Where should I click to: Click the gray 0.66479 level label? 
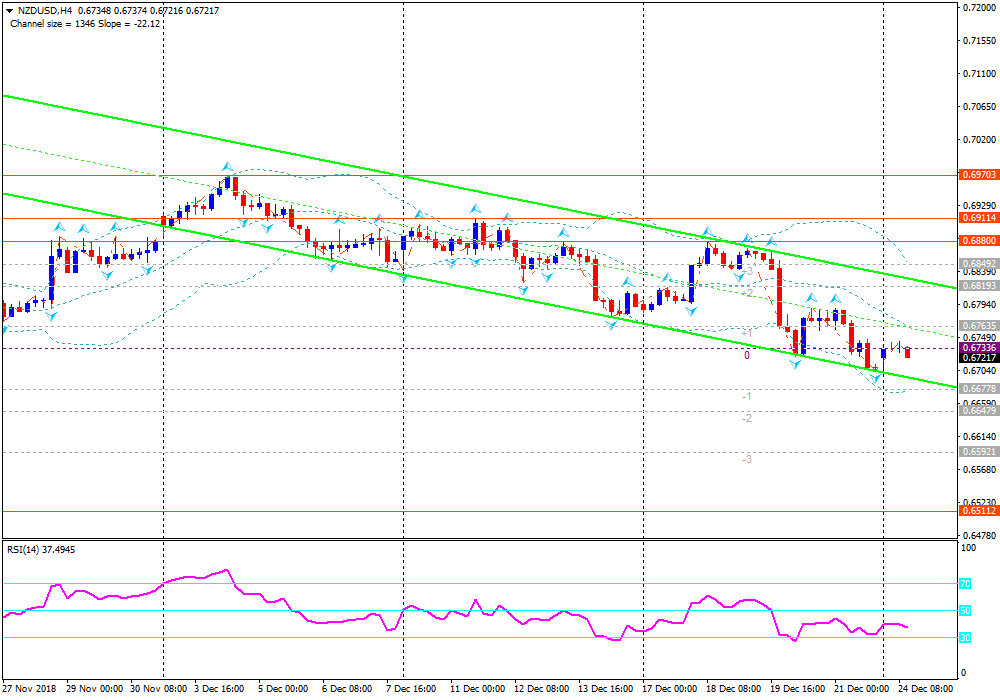(x=978, y=411)
